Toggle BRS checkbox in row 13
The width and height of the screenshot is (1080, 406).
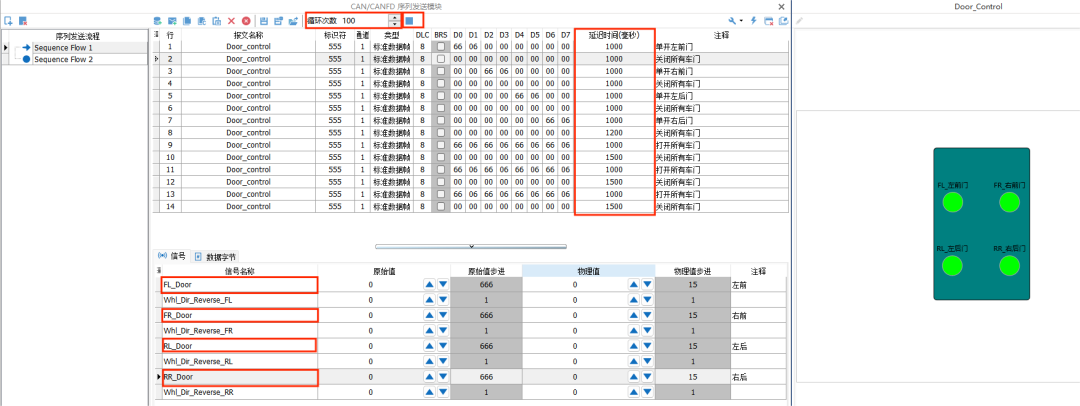click(x=441, y=194)
